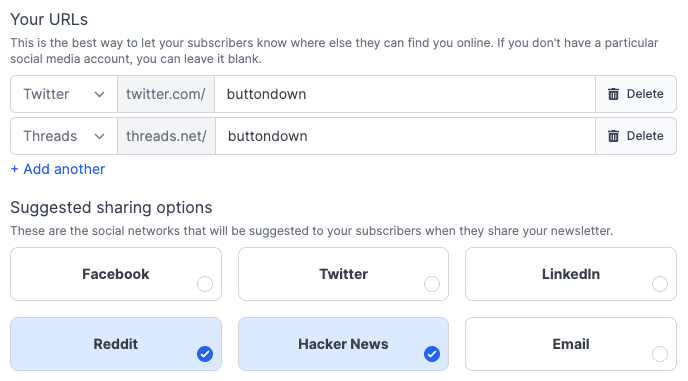688x381 pixels.
Task: Toggle the empty circle on the Facebook card
Action: (x=205, y=284)
